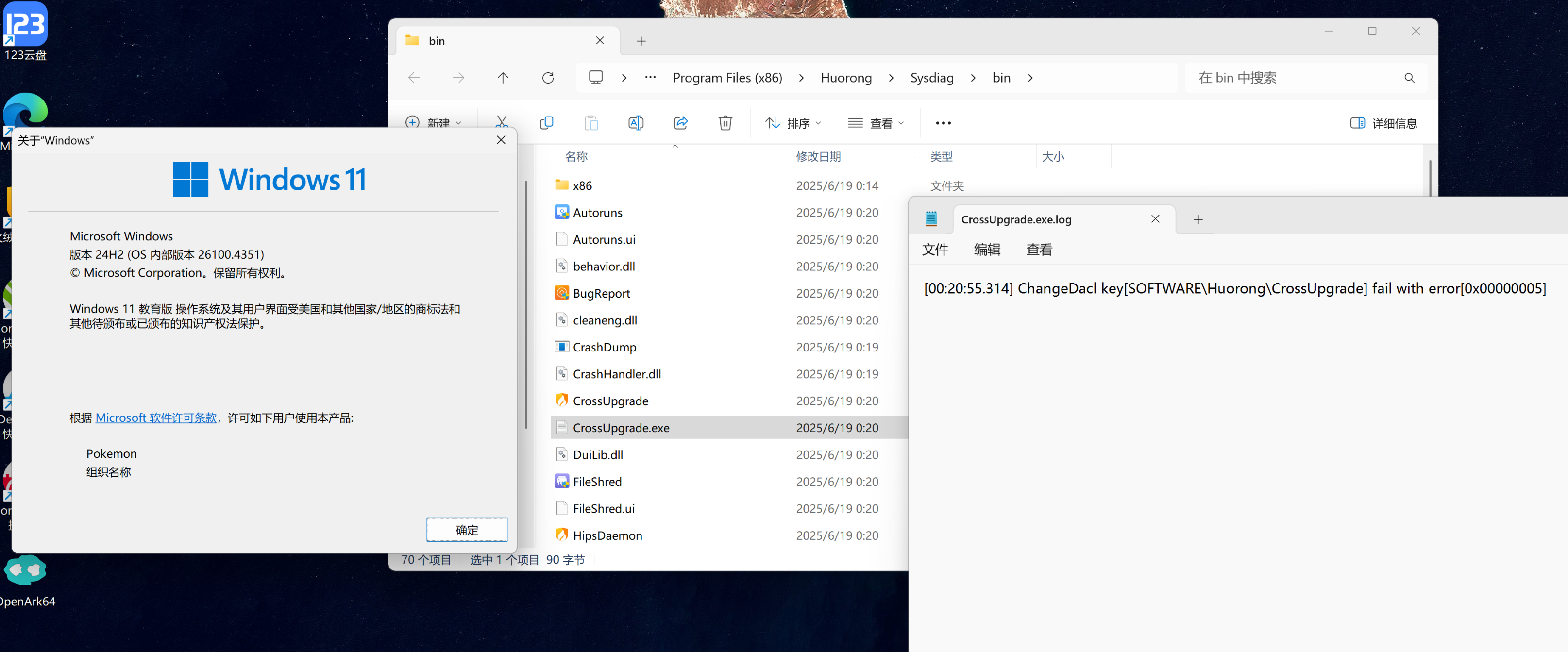Expand the address bar ellipsis for hidden folders
The height and width of the screenshot is (652, 1568).
[x=650, y=77]
